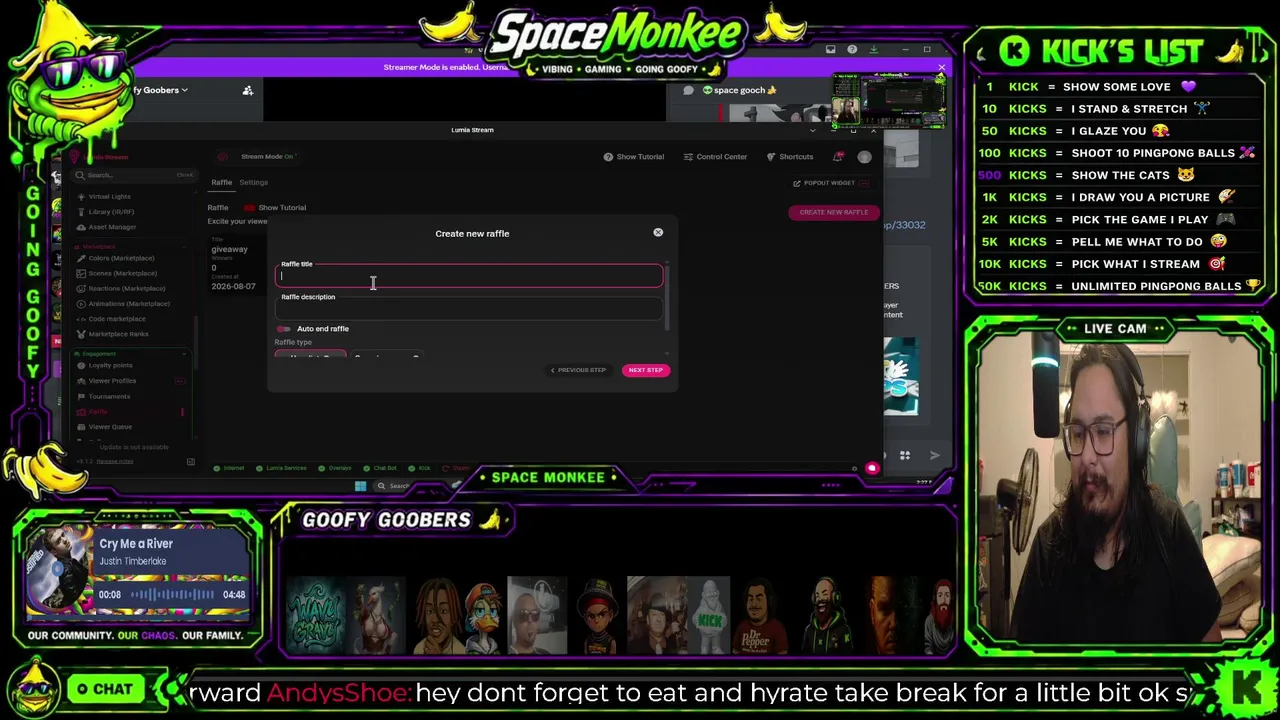Image resolution: width=1280 pixels, height=720 pixels.
Task: Select the Raffle tab
Action: (x=221, y=183)
